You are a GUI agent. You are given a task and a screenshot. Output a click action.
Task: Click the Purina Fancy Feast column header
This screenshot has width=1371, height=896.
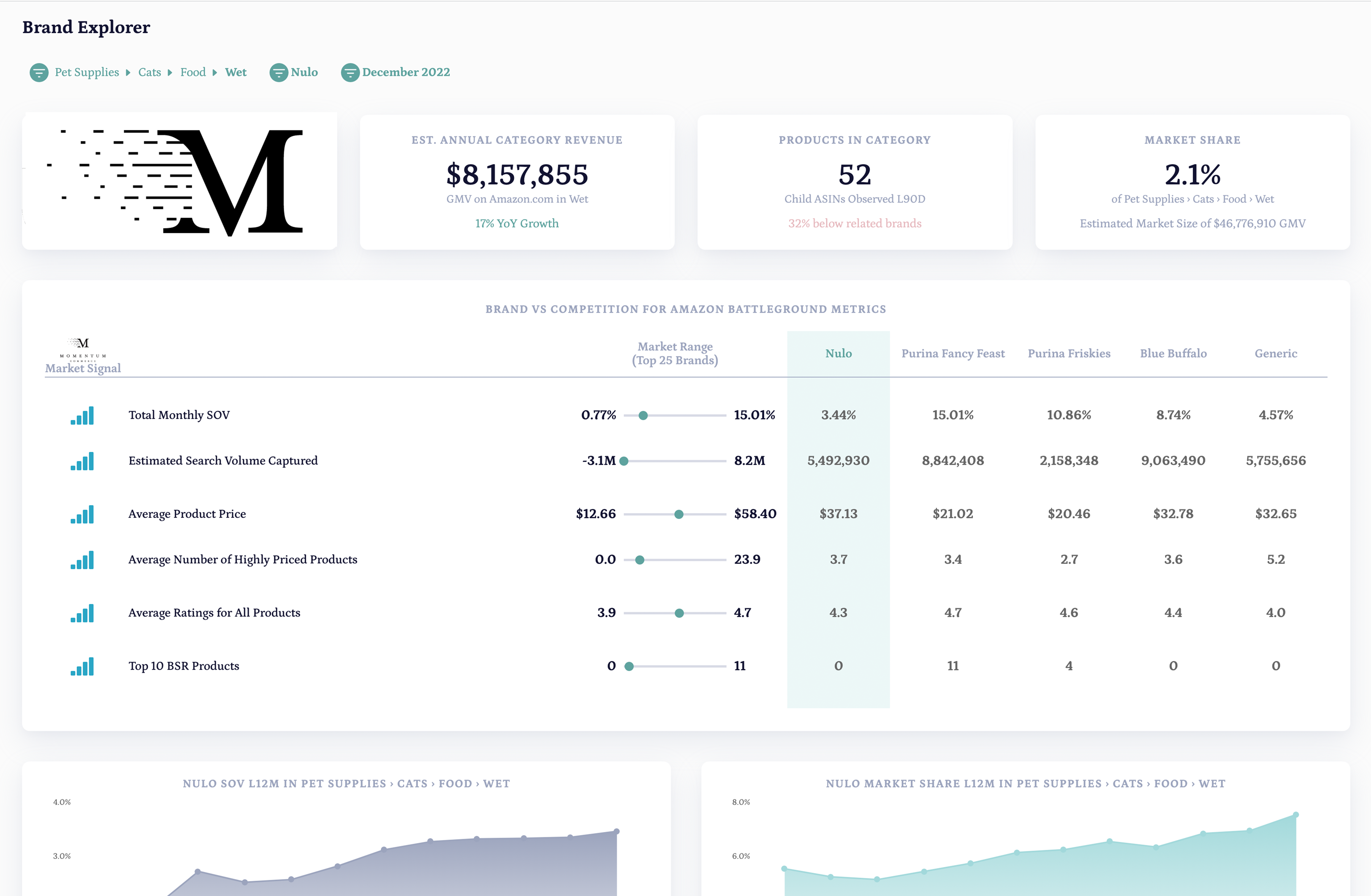[x=953, y=353]
